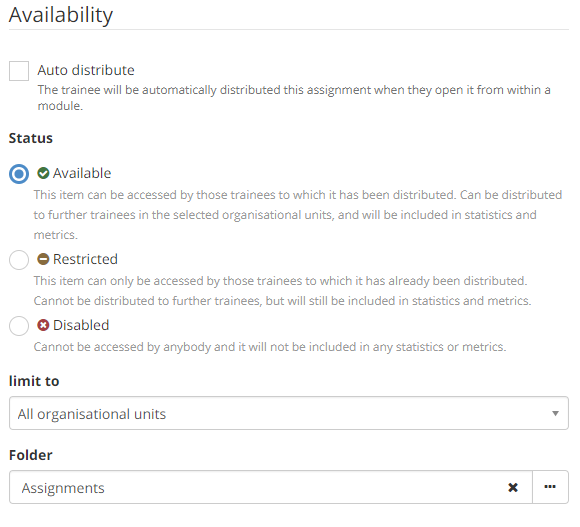Click the Folder field label

click(31, 455)
